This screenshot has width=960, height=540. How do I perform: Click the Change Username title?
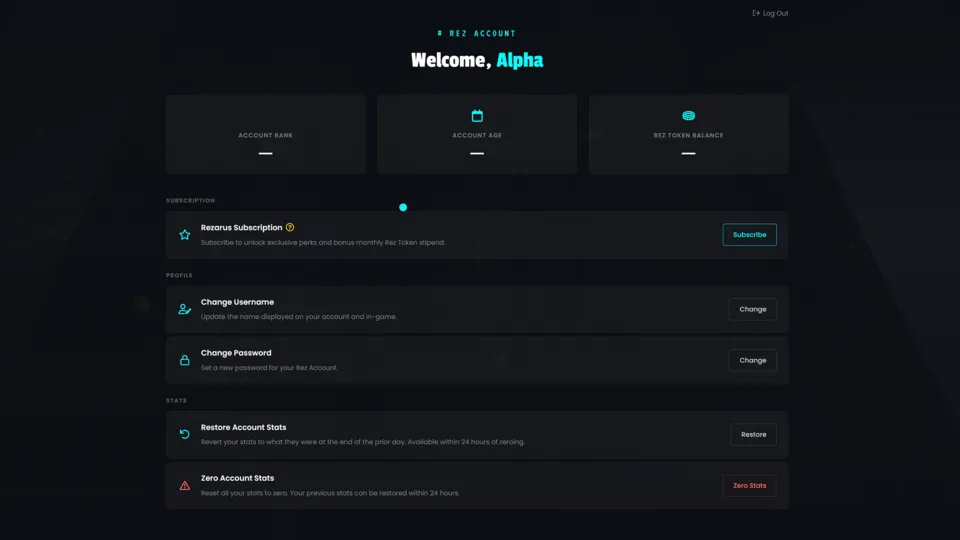click(x=237, y=302)
